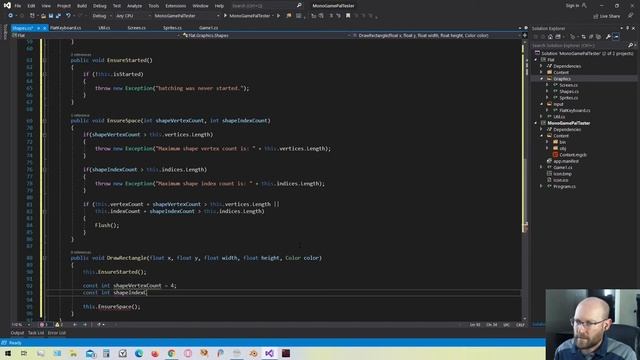
Task: Open the Build menu
Action: click(x=82, y=6)
